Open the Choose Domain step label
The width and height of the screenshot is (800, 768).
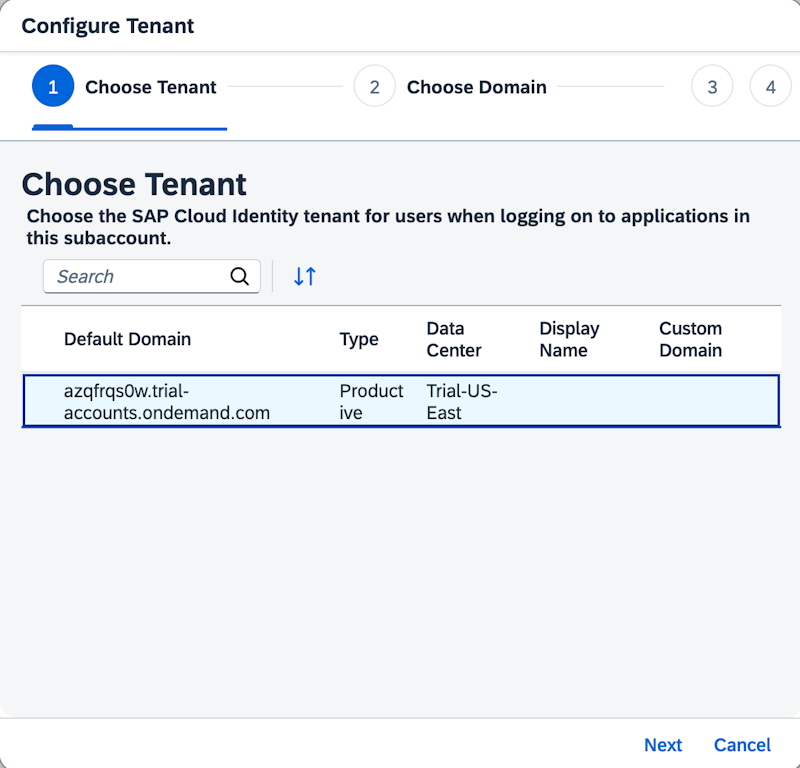click(476, 87)
